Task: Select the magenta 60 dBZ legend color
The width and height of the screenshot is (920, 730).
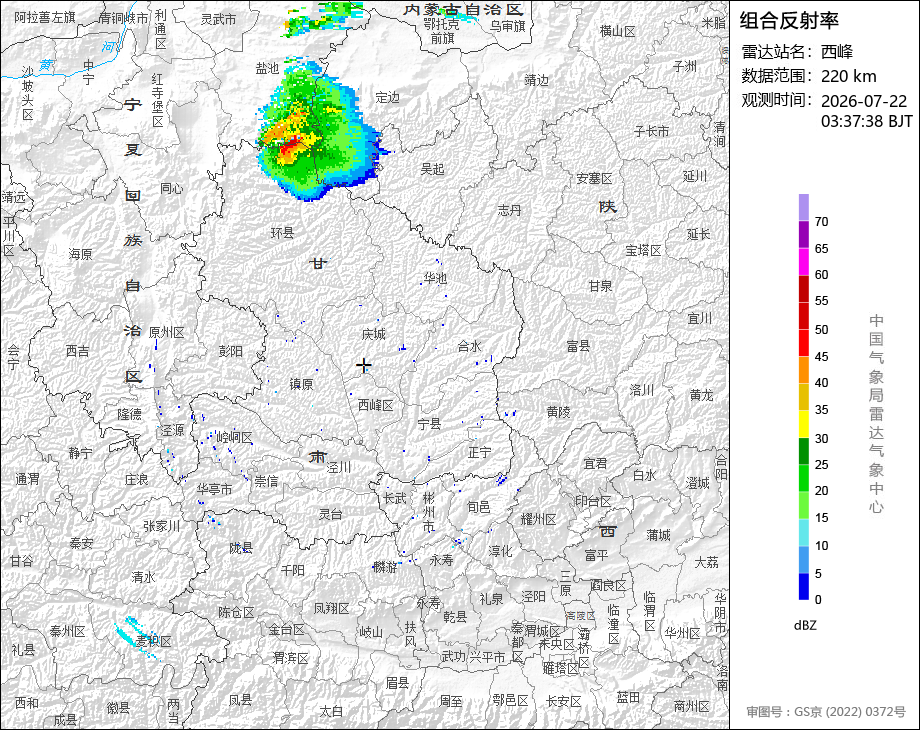Action: pos(804,262)
